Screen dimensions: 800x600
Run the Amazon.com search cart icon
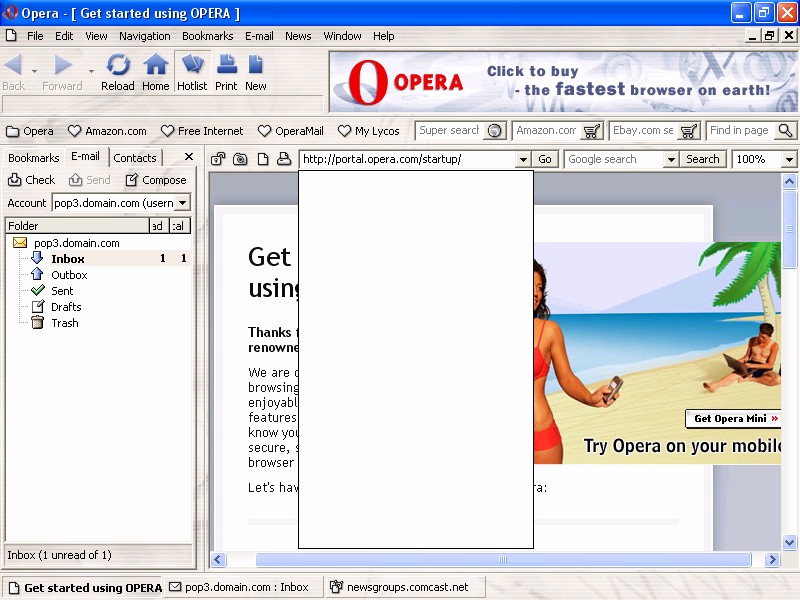(x=592, y=131)
